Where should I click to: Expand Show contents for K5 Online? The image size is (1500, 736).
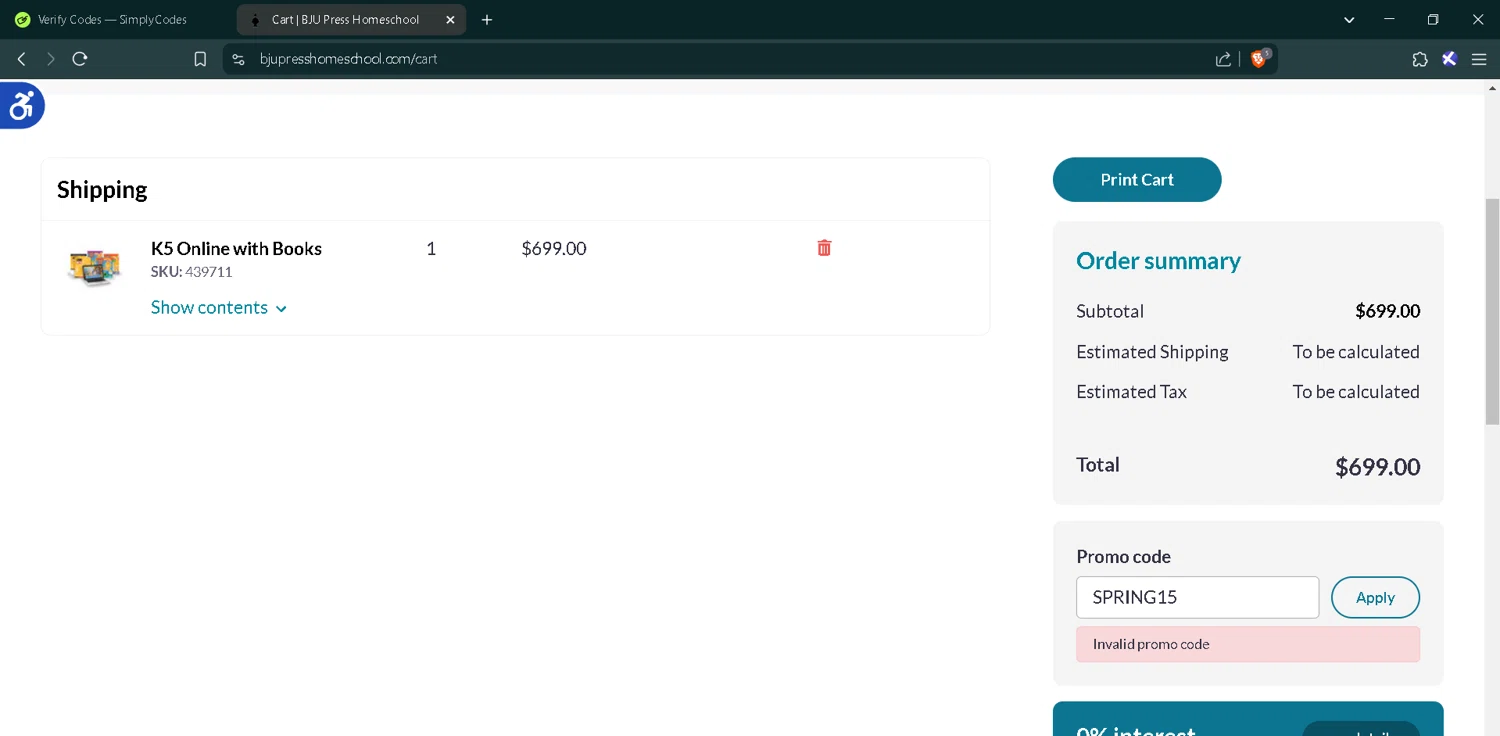pyautogui.click(x=219, y=307)
